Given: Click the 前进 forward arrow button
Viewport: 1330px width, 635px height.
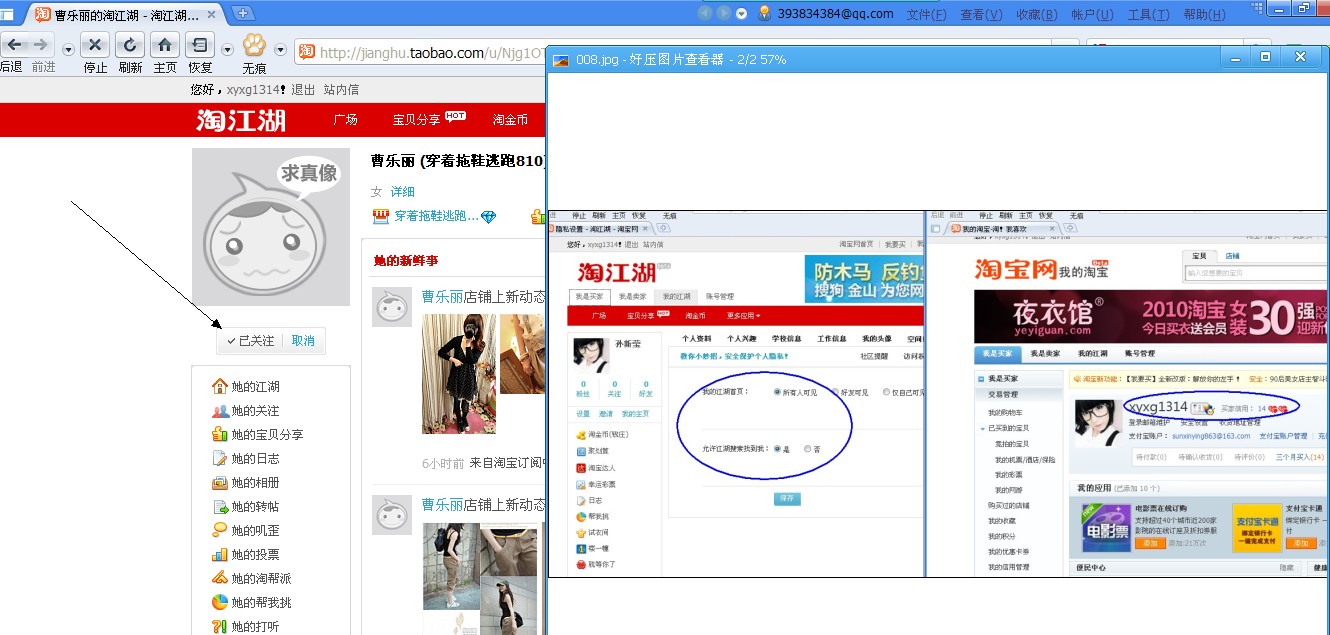Looking at the screenshot, I should pos(41,44).
